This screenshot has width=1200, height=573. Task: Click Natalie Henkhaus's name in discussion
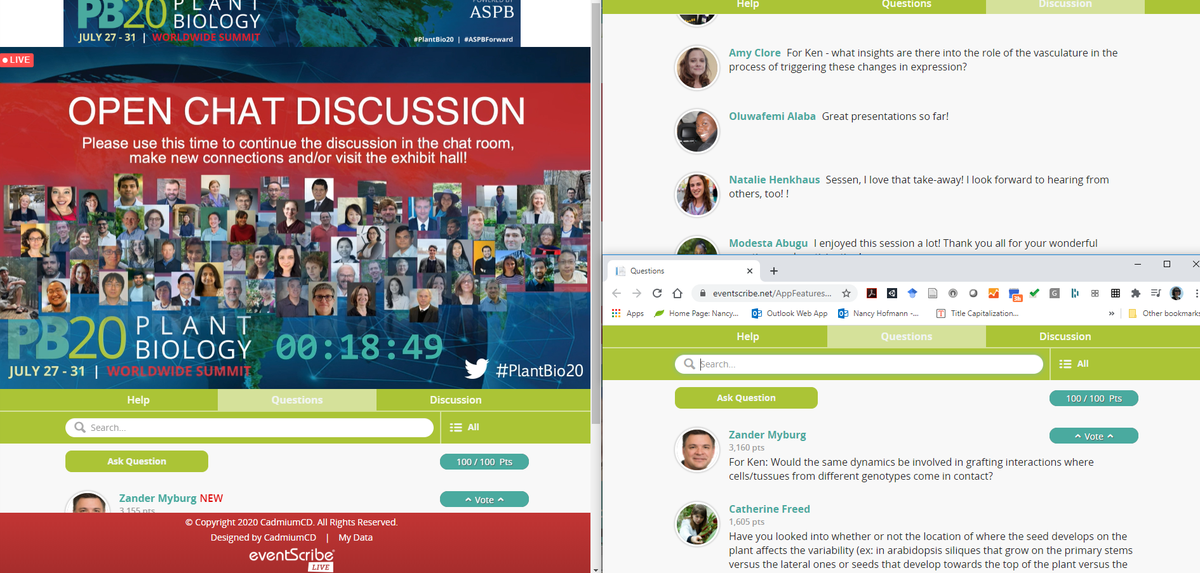(x=774, y=180)
